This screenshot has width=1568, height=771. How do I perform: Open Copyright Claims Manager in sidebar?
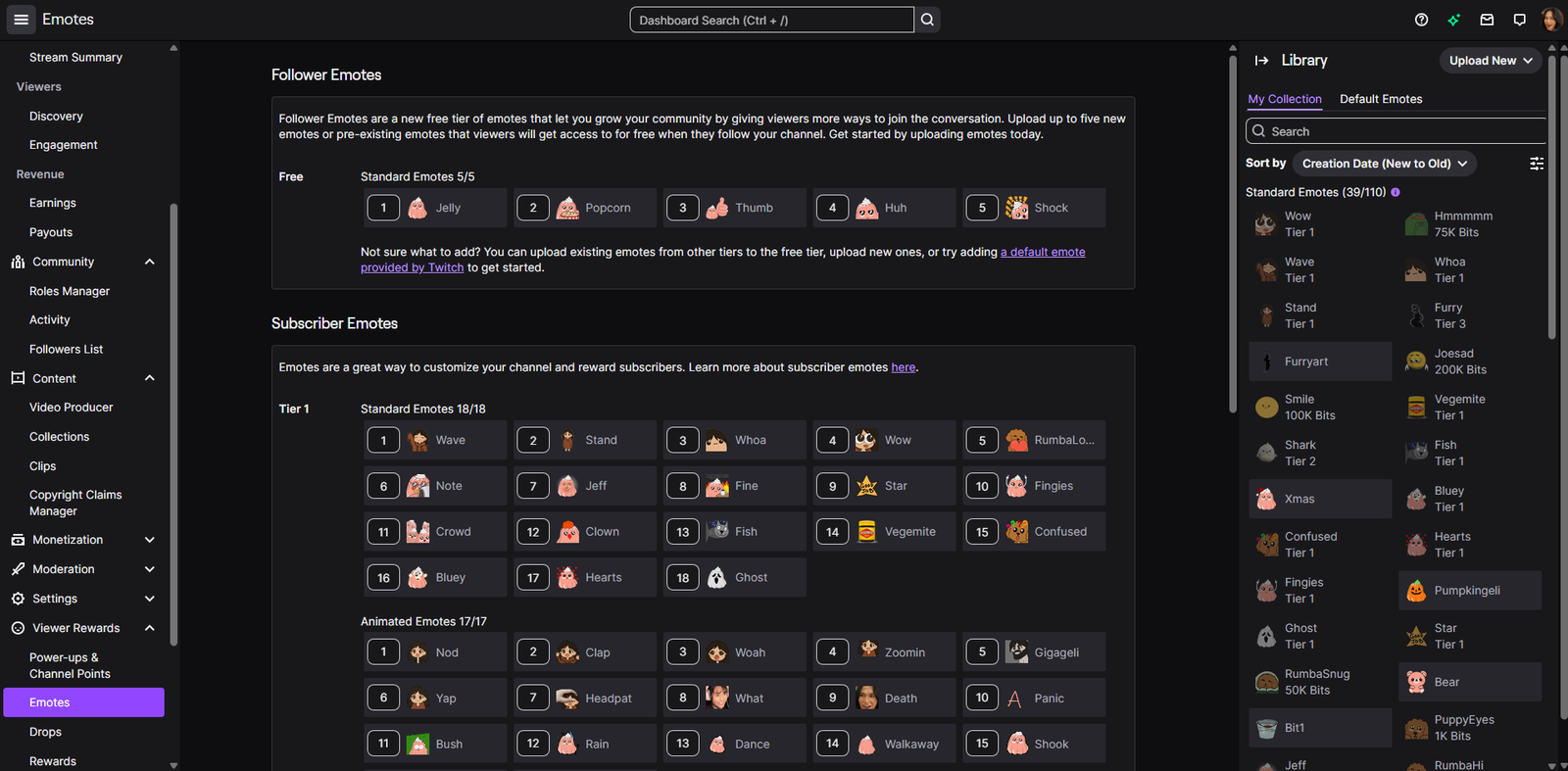click(75, 503)
